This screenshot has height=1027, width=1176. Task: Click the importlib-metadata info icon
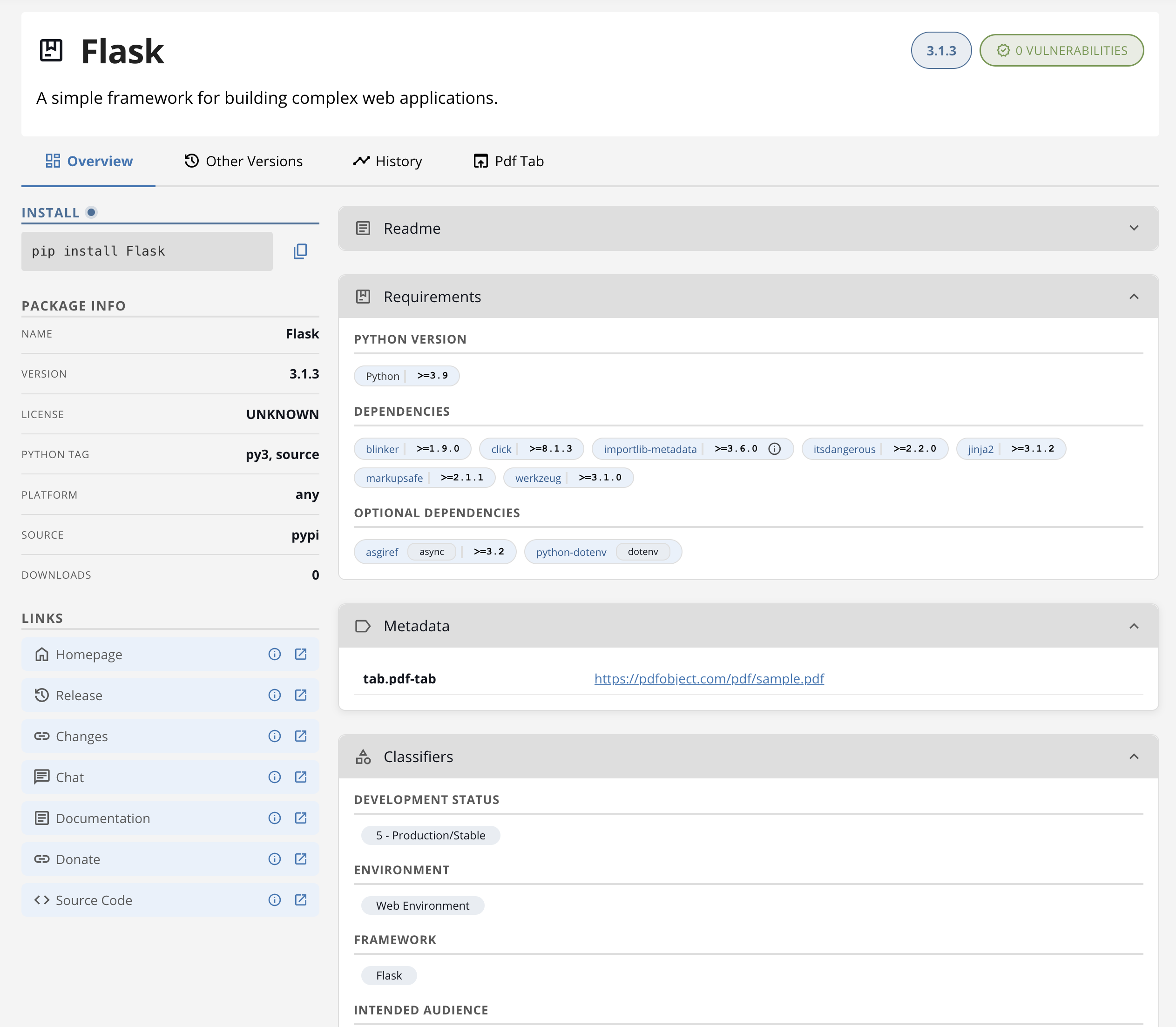(x=774, y=449)
